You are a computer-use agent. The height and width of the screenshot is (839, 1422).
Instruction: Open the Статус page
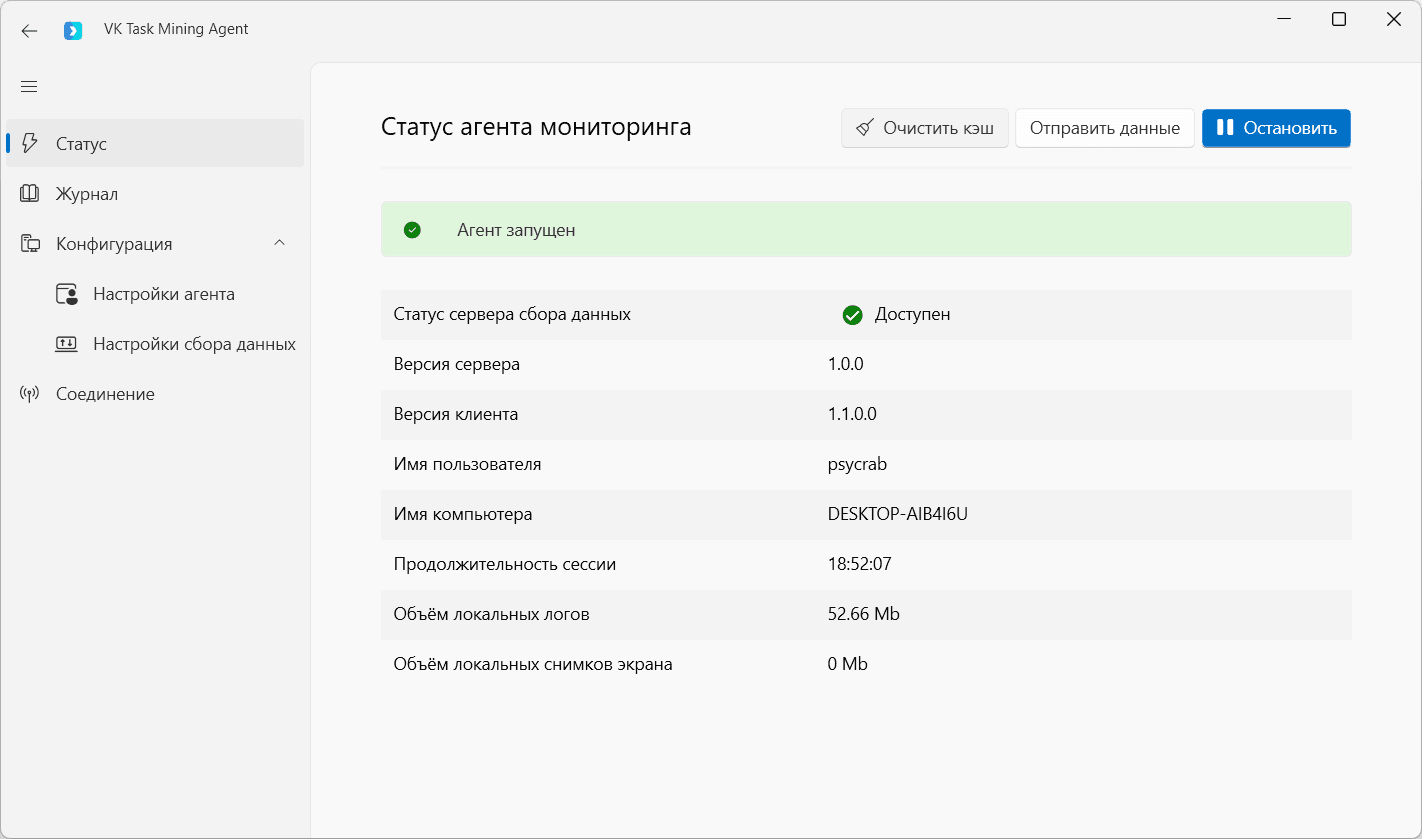click(155, 143)
